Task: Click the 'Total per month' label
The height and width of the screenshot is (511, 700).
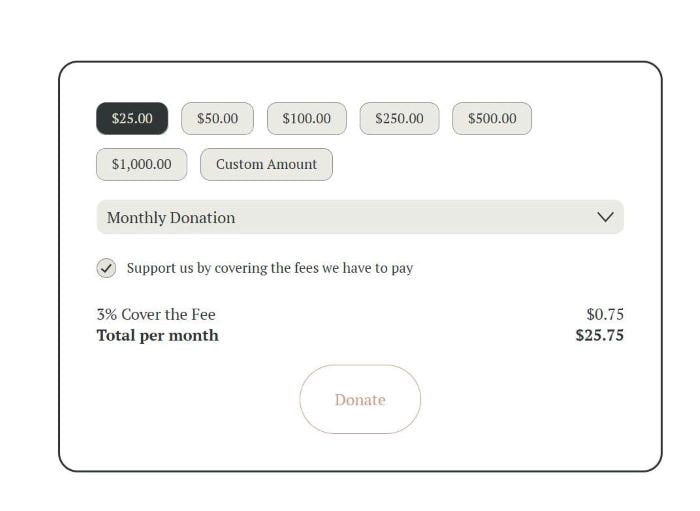Action: click(x=157, y=335)
